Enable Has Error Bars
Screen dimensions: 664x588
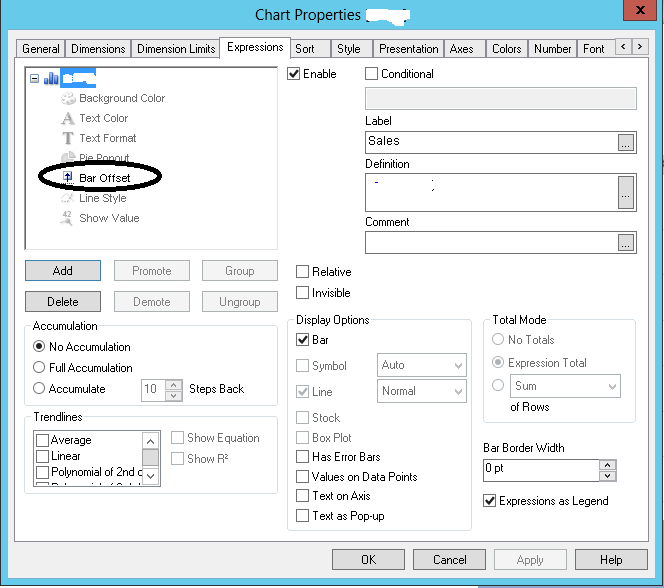click(x=302, y=457)
